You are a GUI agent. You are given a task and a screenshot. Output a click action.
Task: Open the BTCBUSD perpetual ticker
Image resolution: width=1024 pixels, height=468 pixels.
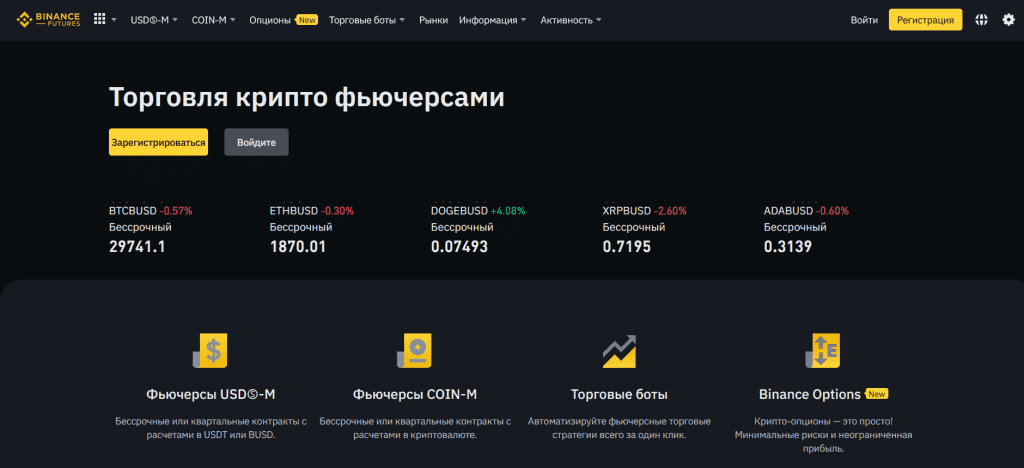[151, 228]
